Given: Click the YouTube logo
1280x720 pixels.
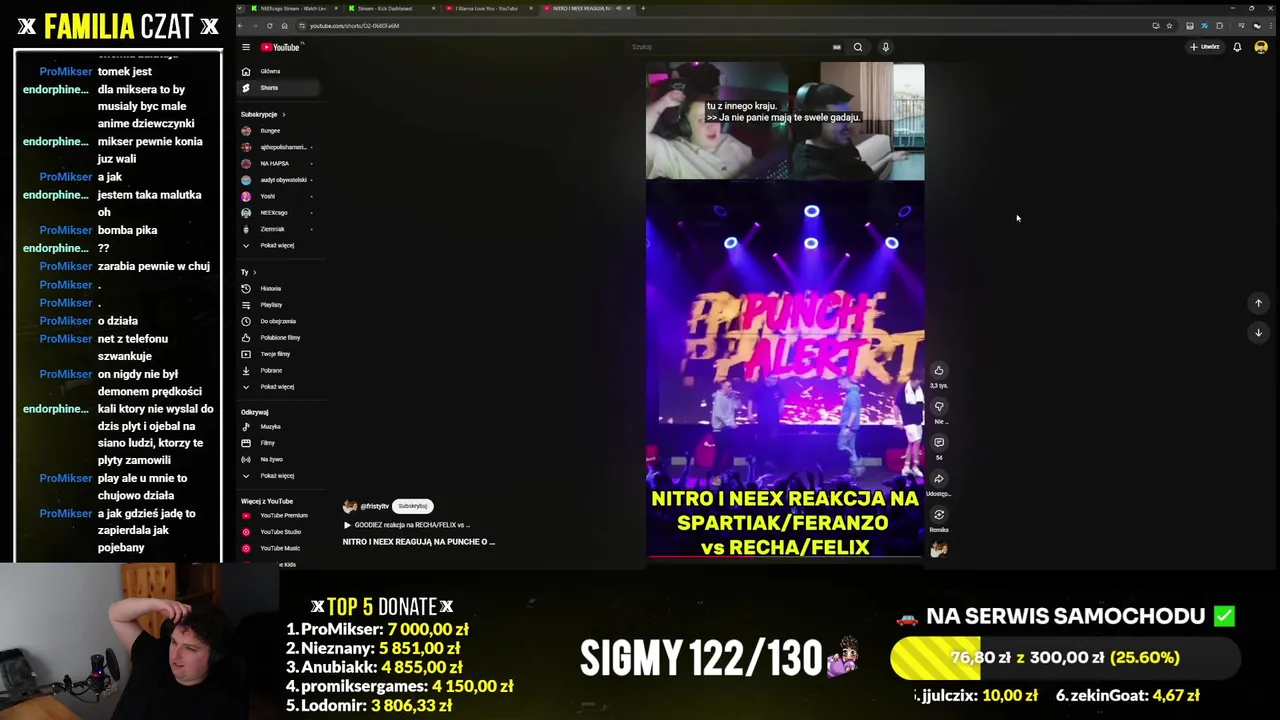Looking at the screenshot, I should (280, 47).
